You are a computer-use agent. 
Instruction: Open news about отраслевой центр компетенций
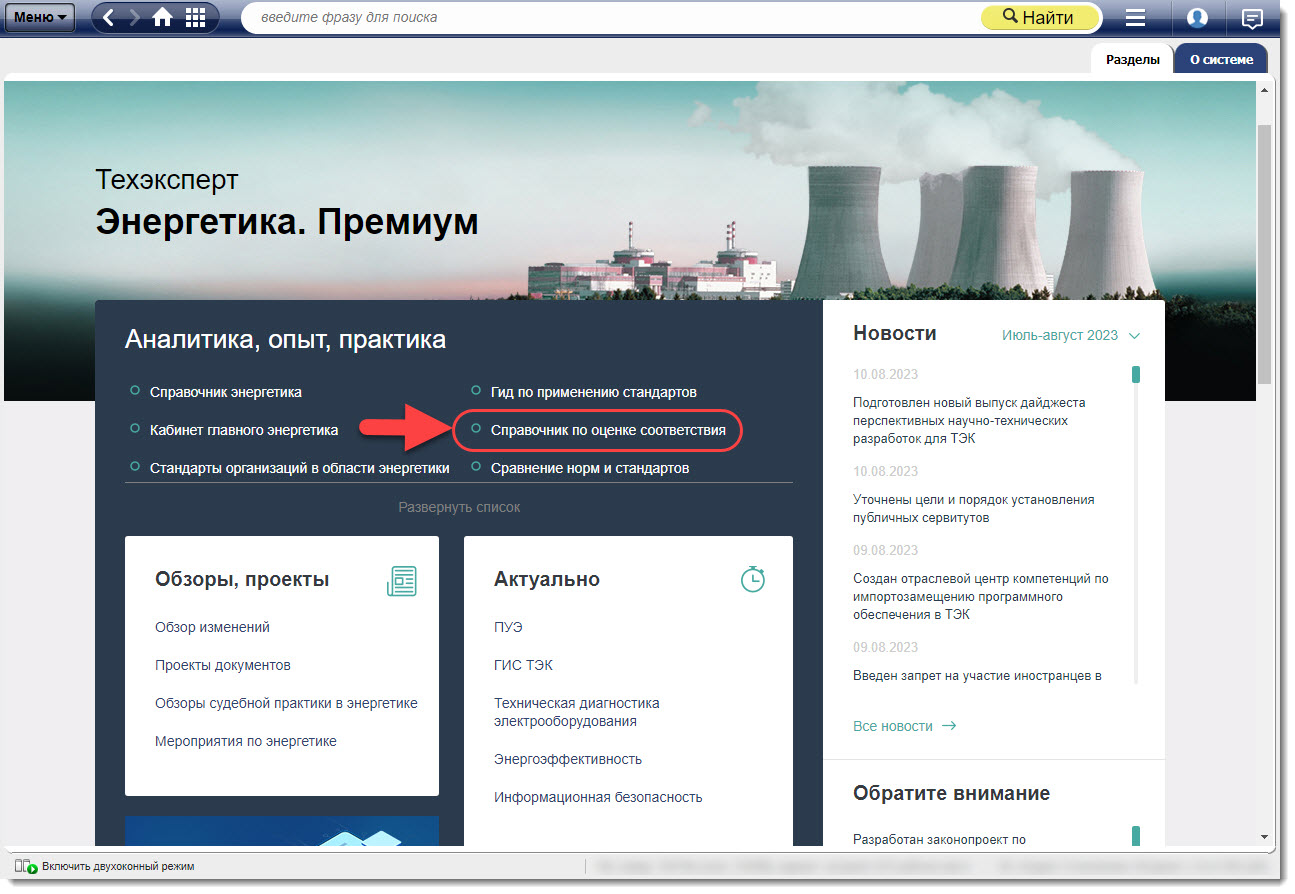tap(980, 597)
